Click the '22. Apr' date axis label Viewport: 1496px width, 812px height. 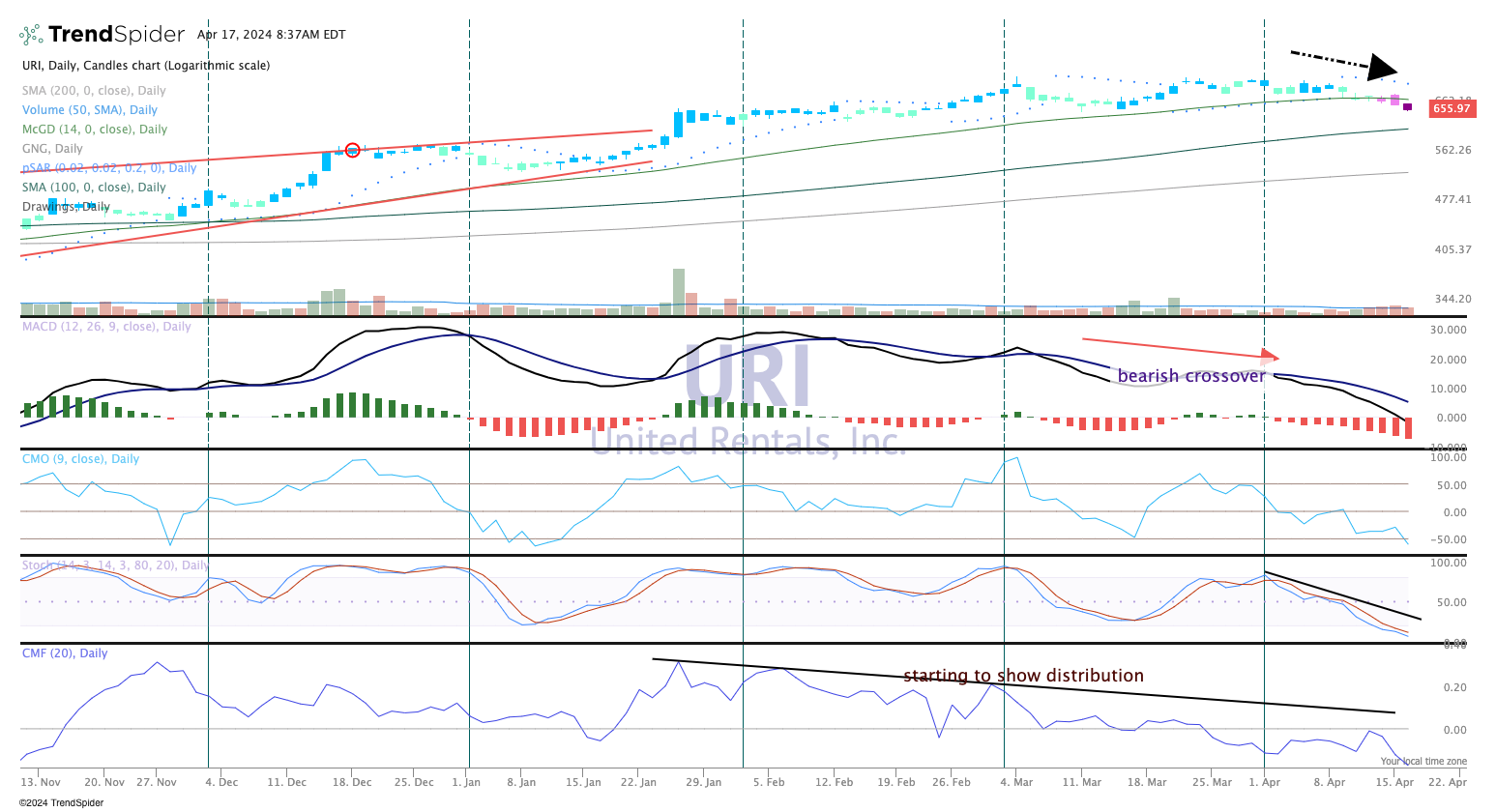coord(1447,782)
